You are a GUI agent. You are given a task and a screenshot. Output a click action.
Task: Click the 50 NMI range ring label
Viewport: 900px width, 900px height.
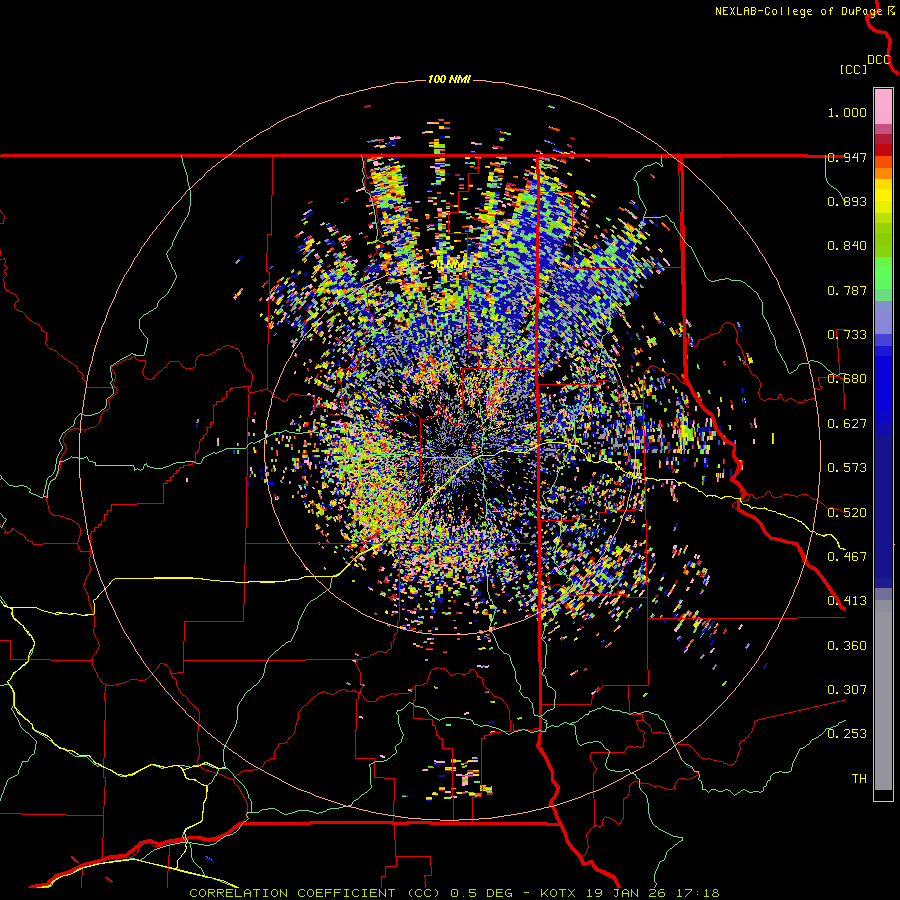click(451, 265)
